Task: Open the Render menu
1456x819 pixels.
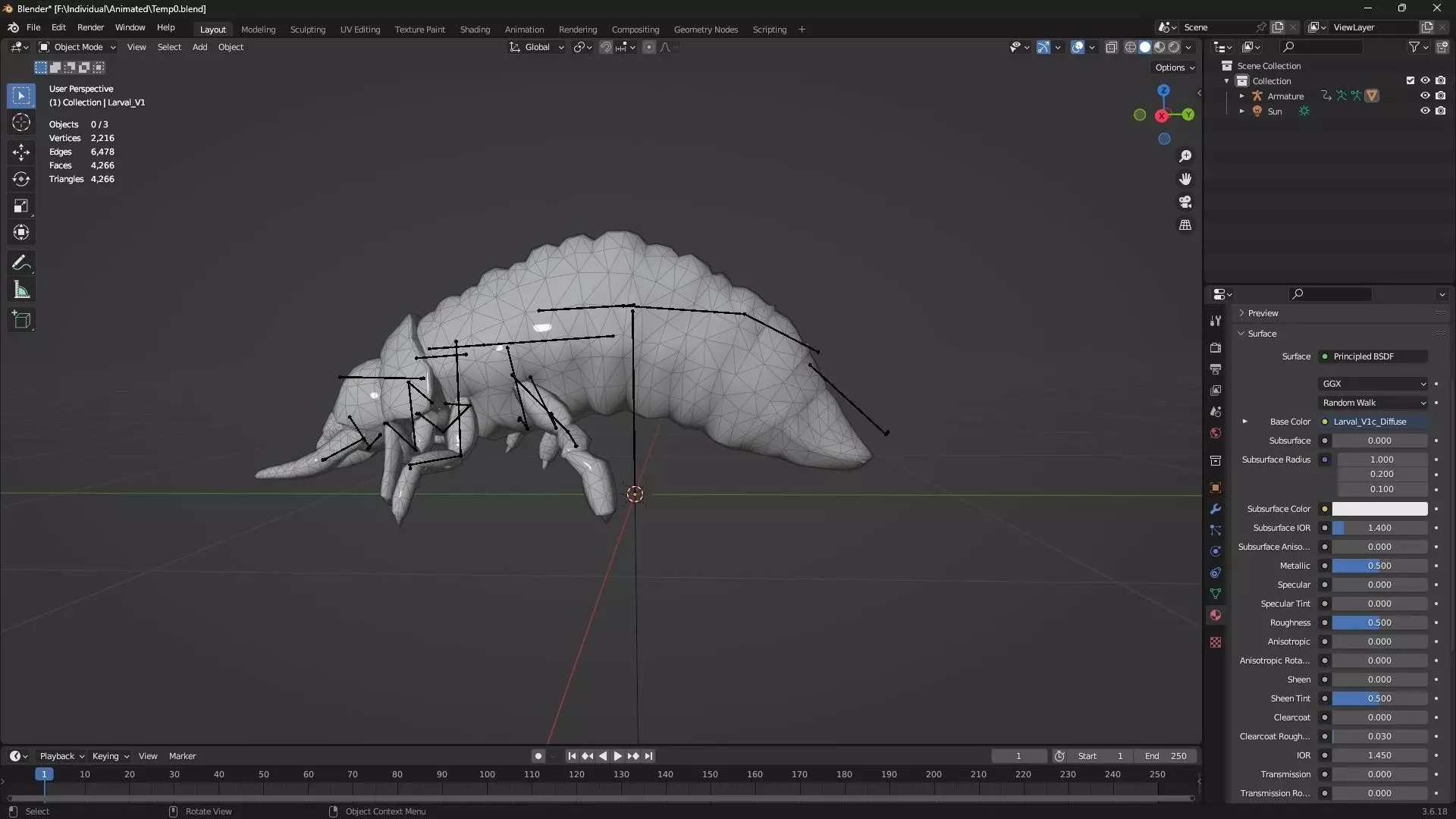Action: (x=90, y=27)
